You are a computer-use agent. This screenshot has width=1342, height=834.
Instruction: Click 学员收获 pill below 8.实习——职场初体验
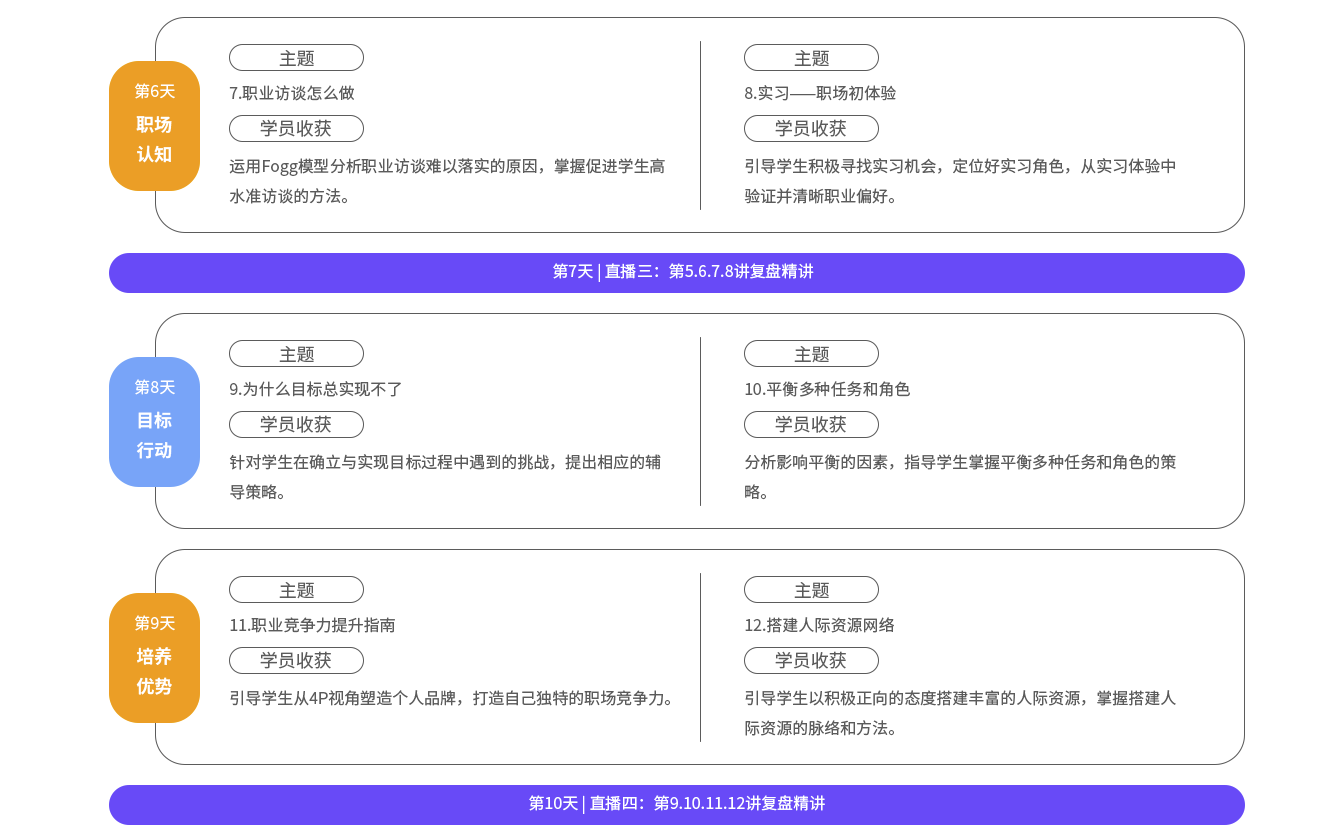pyautogui.click(x=811, y=129)
